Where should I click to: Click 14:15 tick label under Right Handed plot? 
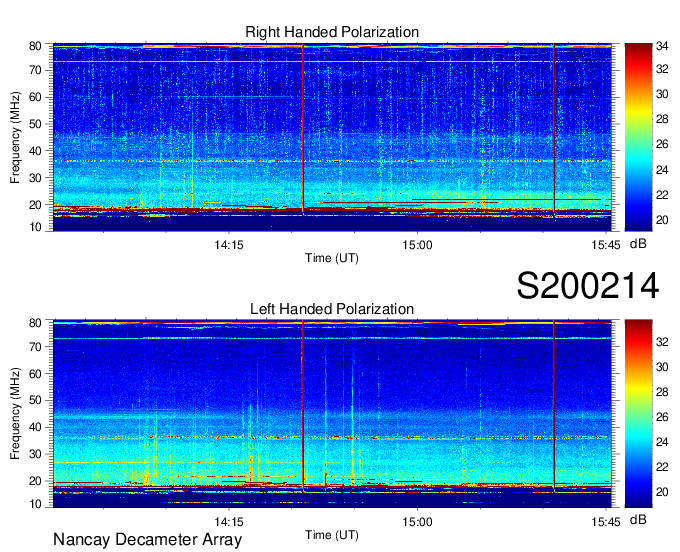229,245
